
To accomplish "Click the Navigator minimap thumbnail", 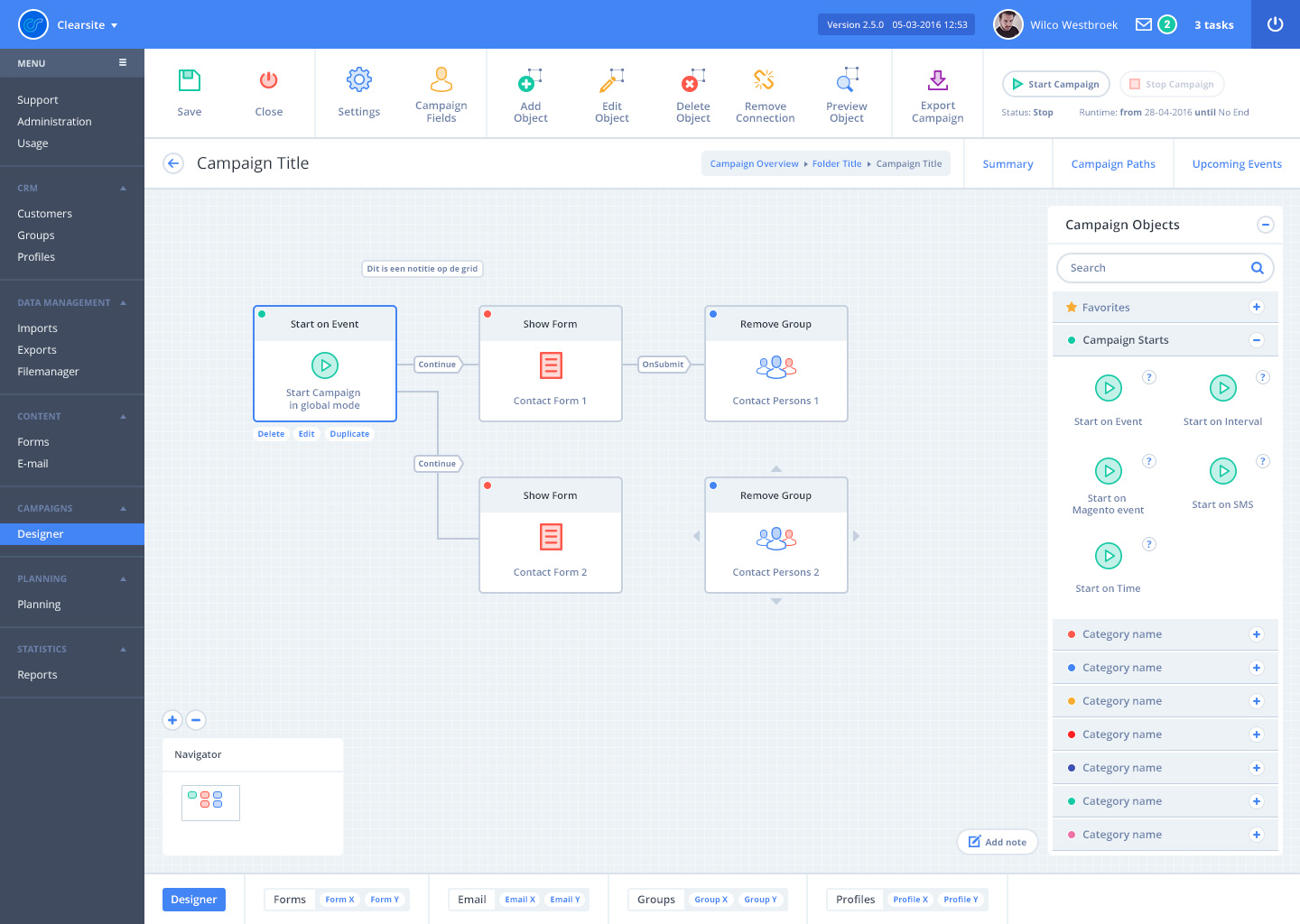I will [210, 803].
